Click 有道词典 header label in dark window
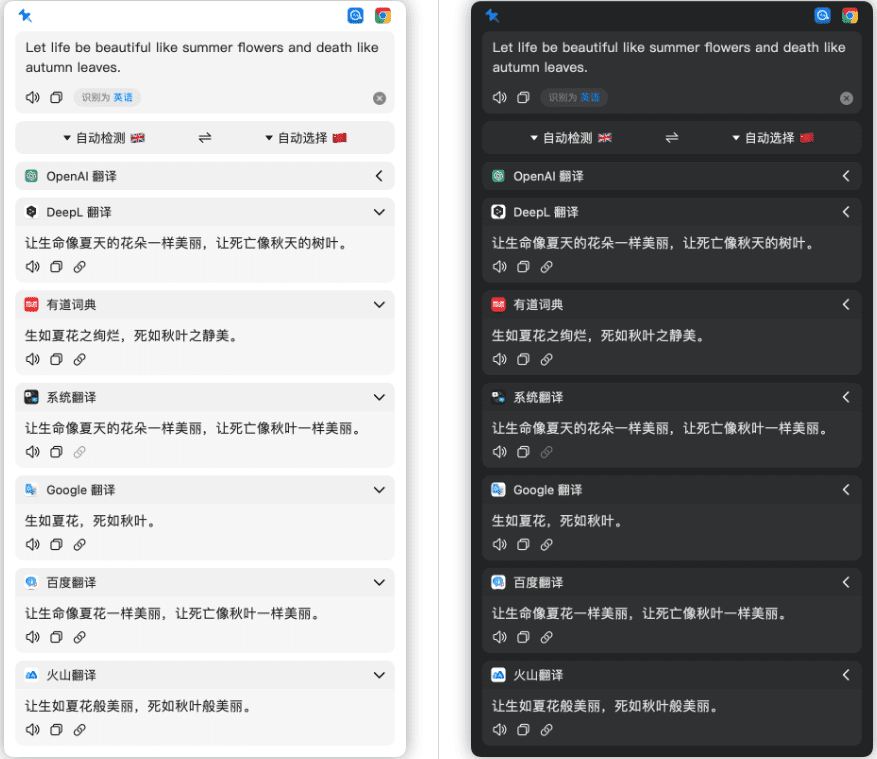Viewport: 877px width, 759px height. (538, 305)
